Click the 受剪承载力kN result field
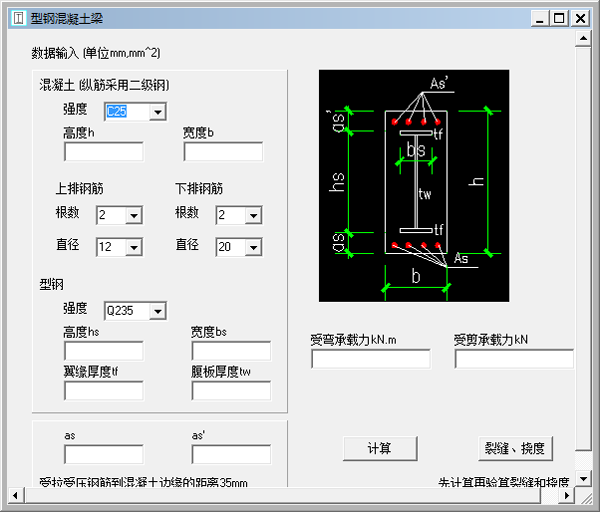This screenshot has height=512, width=600. (514, 359)
